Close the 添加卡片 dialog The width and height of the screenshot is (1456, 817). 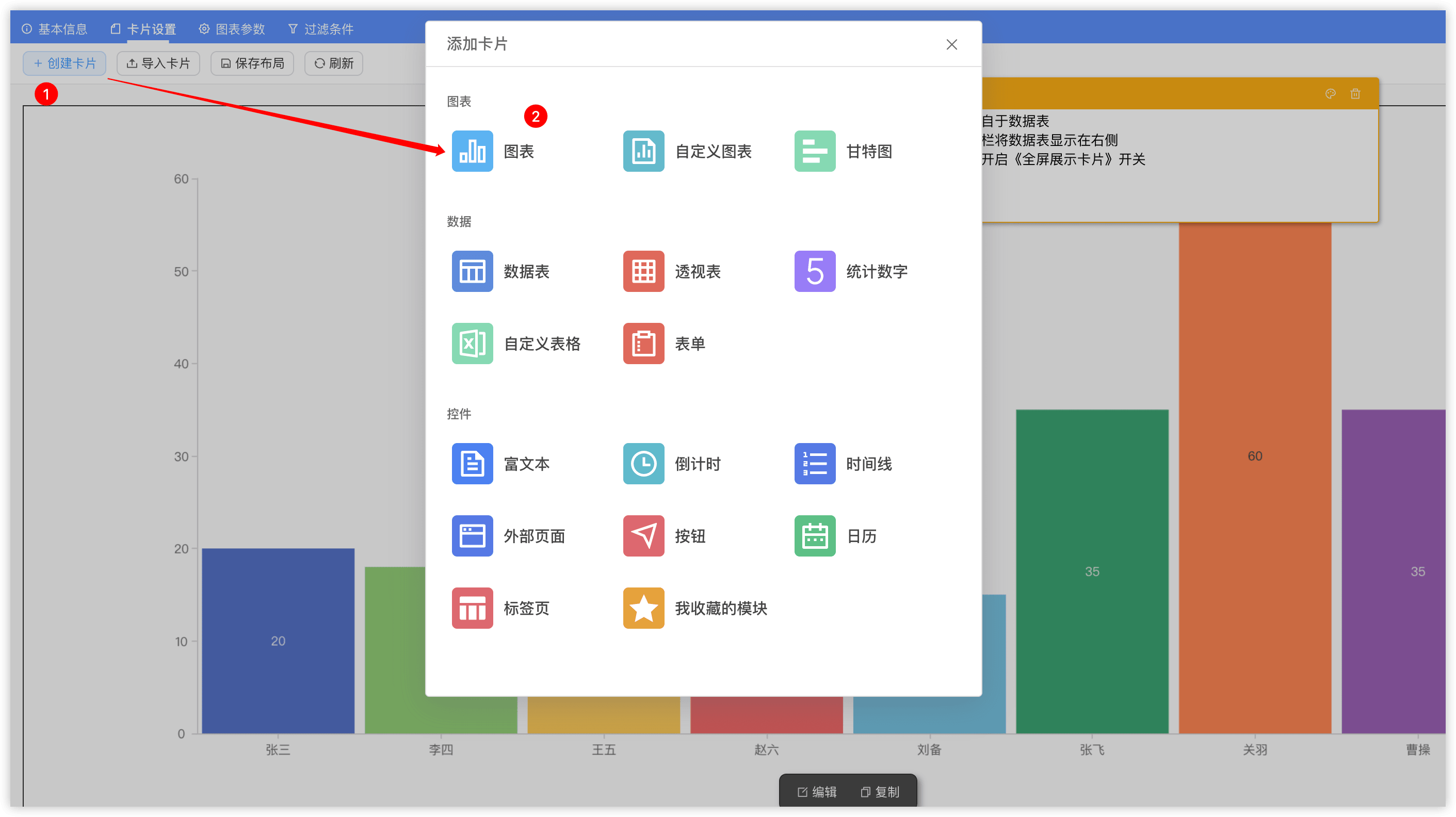tap(952, 44)
